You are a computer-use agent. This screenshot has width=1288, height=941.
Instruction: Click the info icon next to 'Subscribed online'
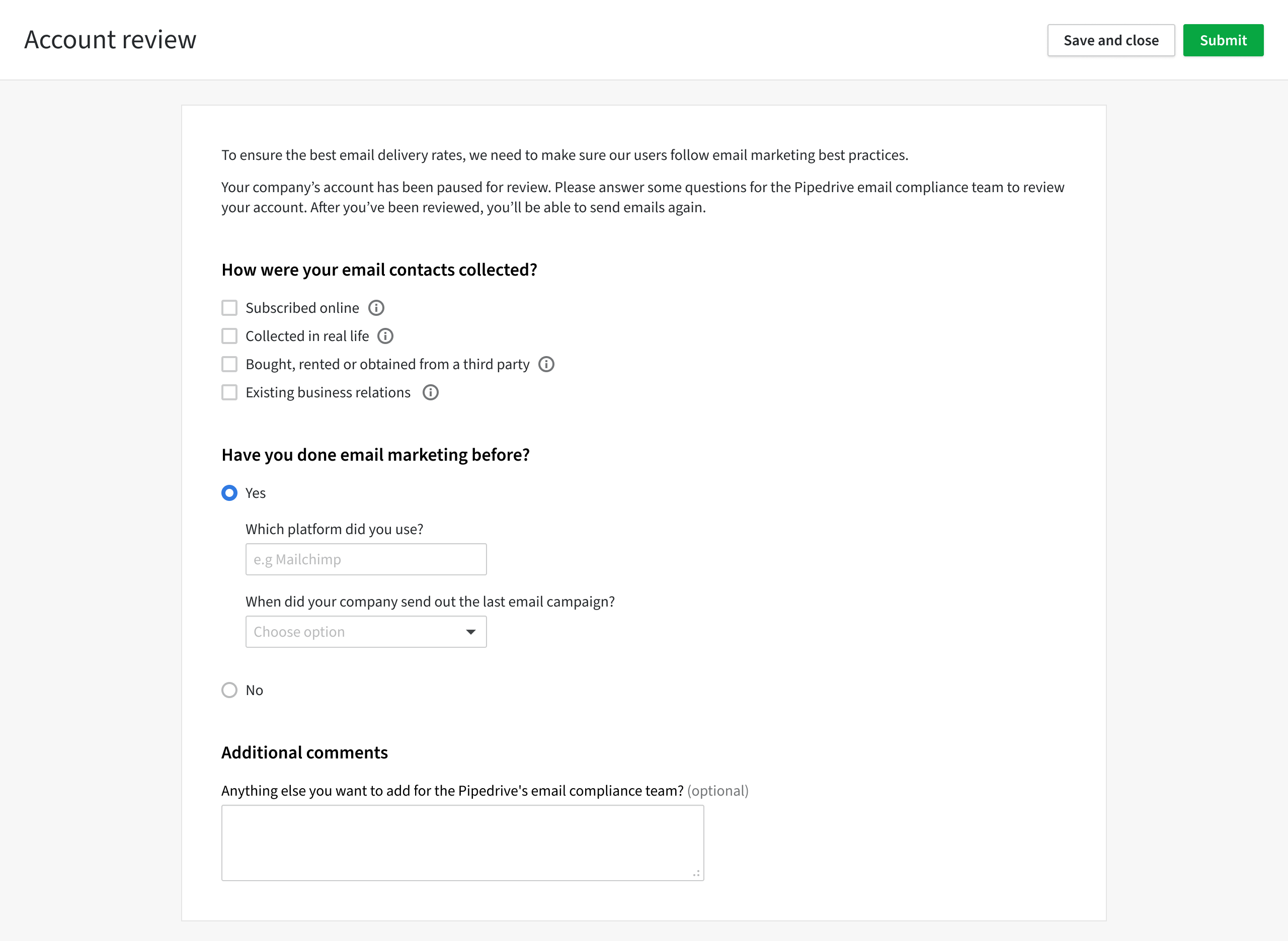pos(377,308)
